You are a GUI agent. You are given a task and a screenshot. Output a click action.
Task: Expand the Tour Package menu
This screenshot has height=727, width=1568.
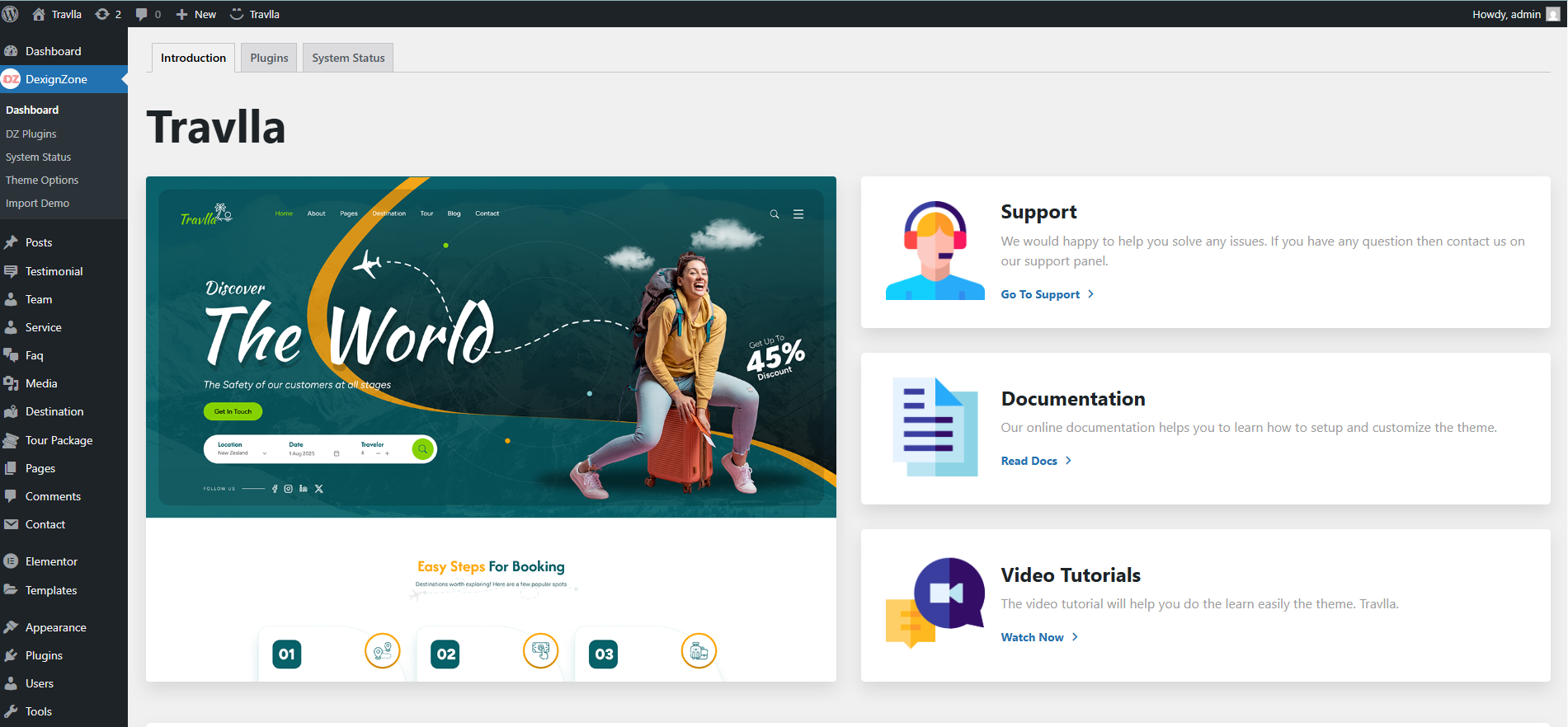click(59, 440)
